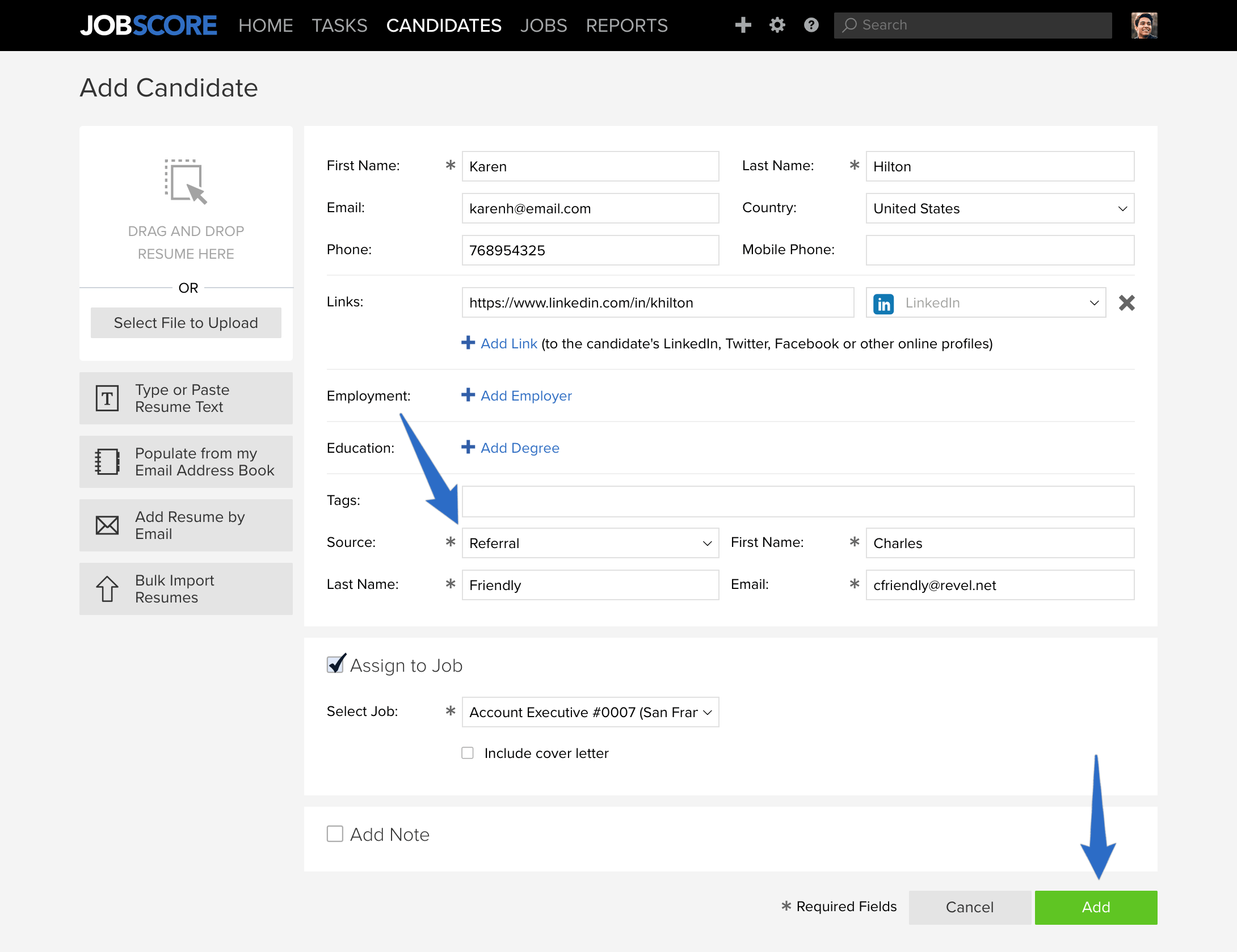Open the JOBS menu
Viewport: 1237px width, 952px height.
click(x=544, y=26)
